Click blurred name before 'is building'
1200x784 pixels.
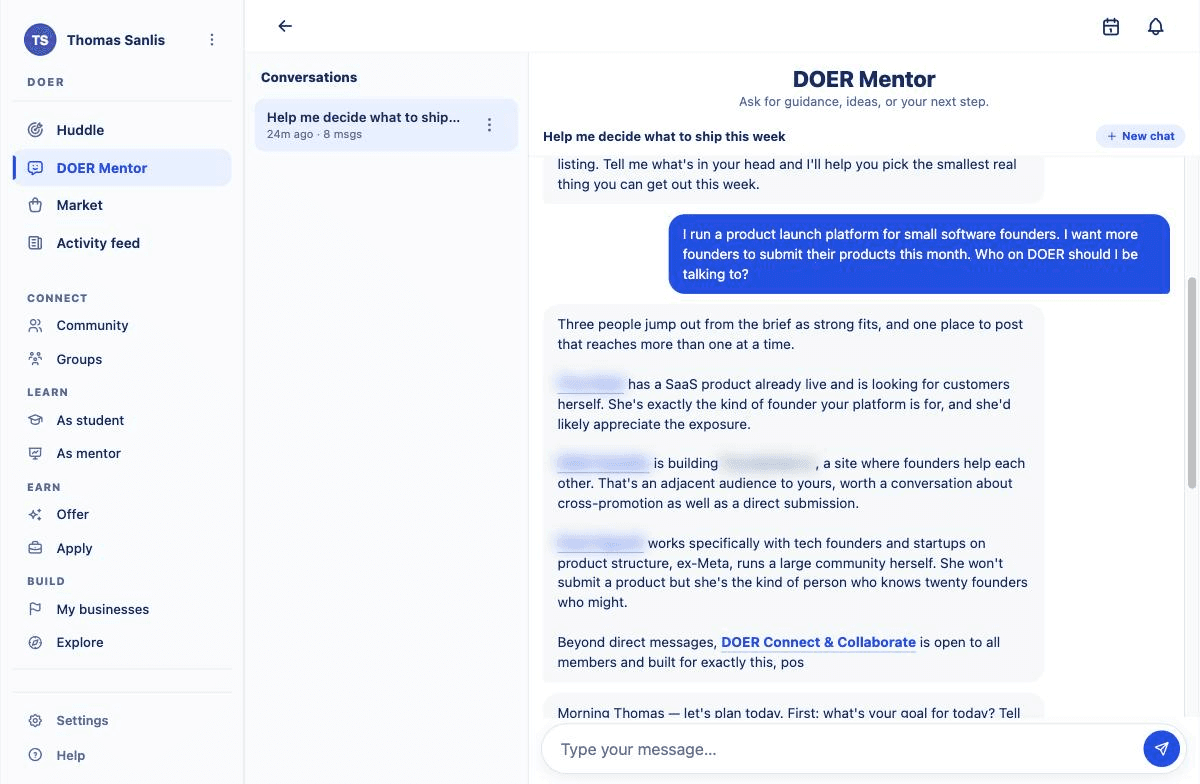point(603,463)
